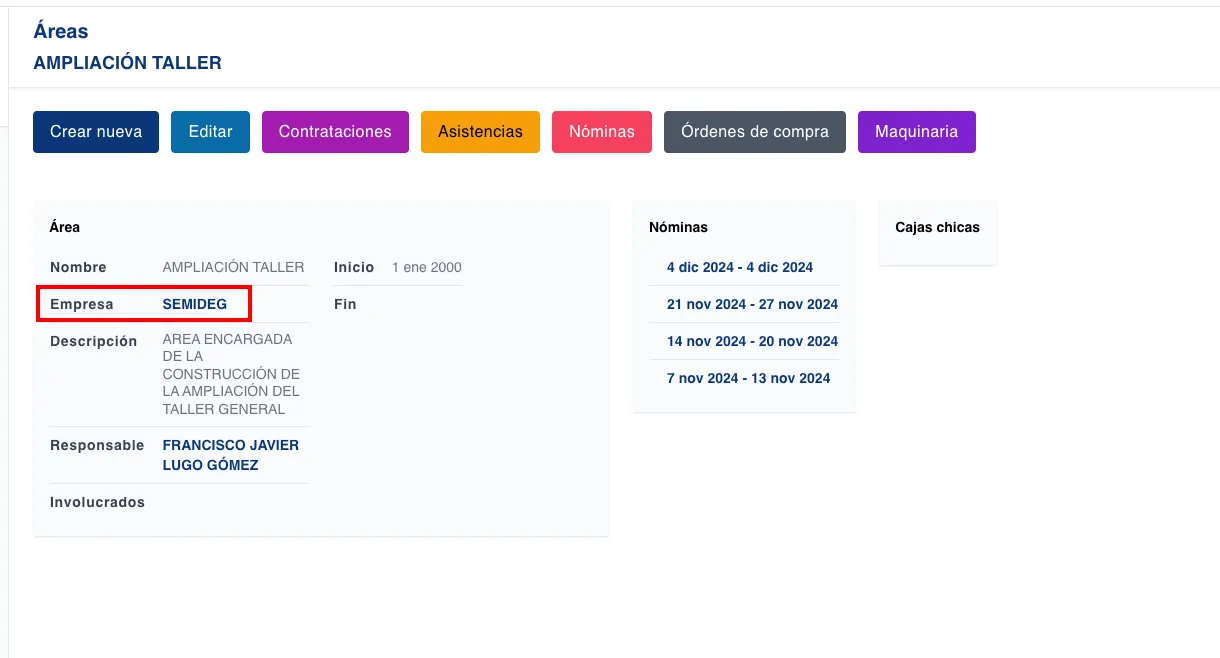Go to Asistencias
Image resolution: width=1220 pixels, height=658 pixels.
pyautogui.click(x=480, y=132)
